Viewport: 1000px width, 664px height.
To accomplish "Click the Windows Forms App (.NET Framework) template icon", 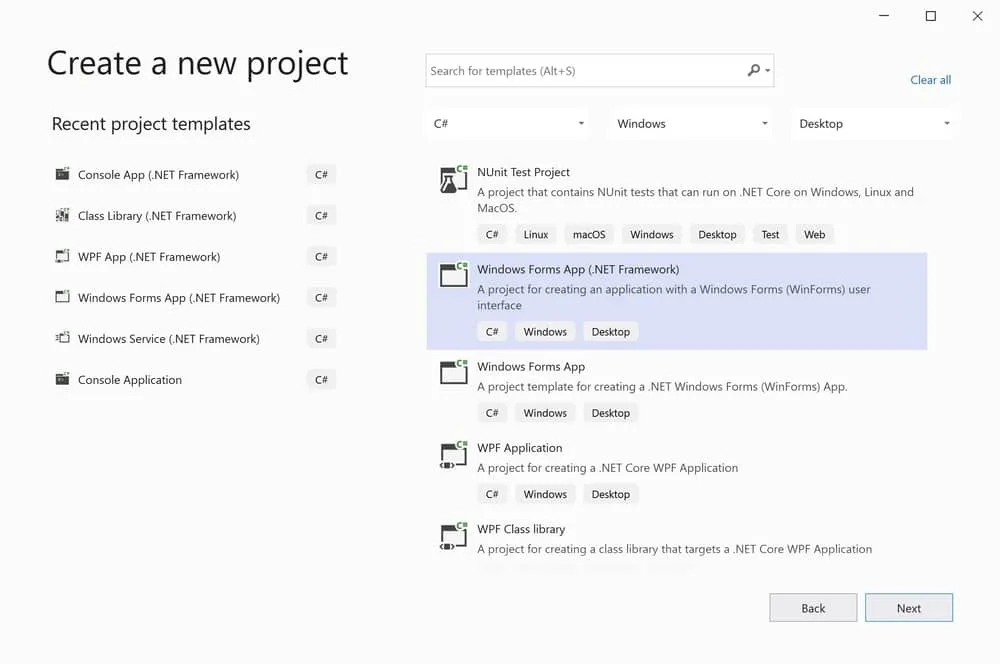I will pos(454,276).
